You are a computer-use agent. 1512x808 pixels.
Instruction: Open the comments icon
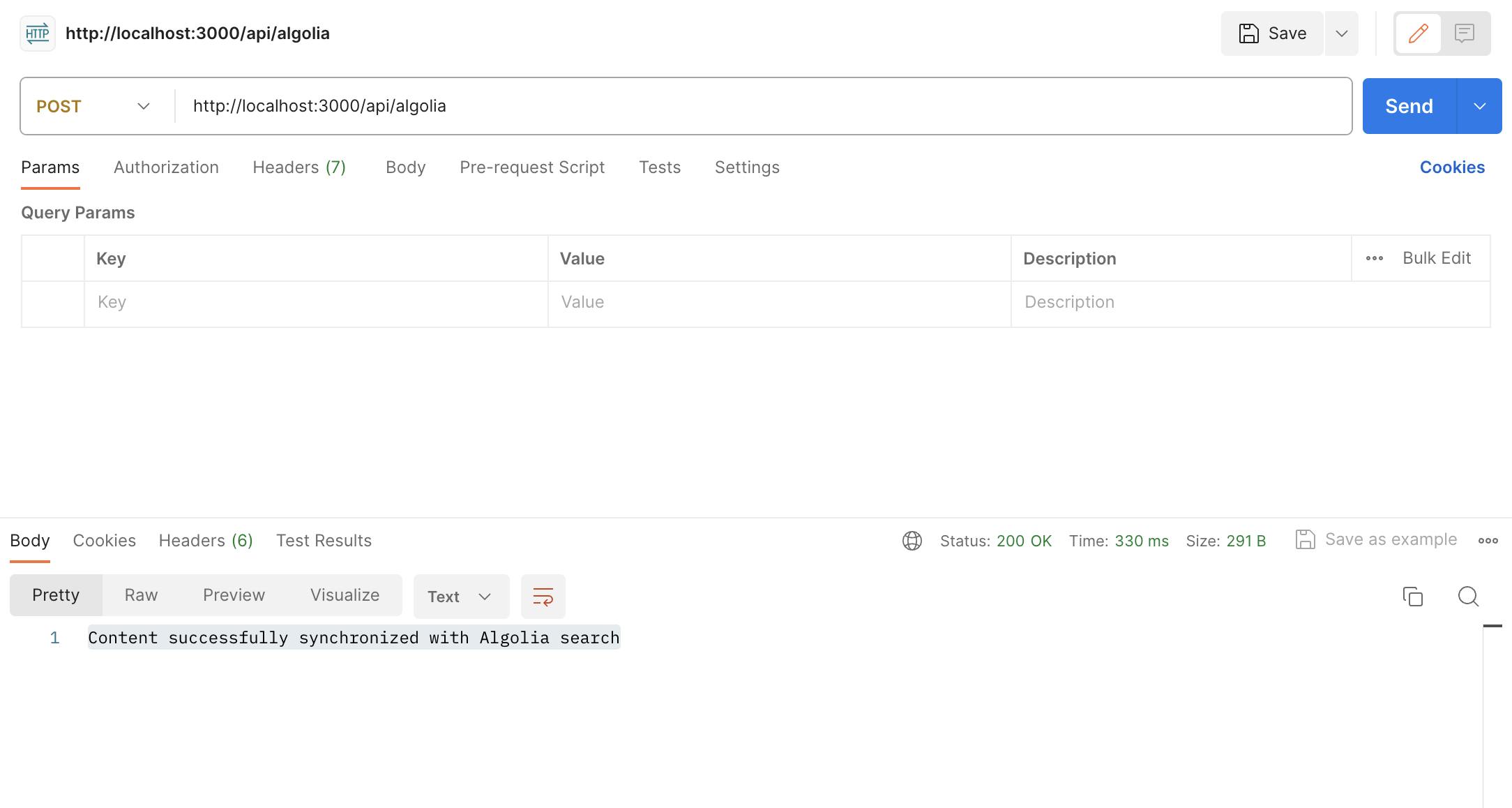(x=1465, y=33)
